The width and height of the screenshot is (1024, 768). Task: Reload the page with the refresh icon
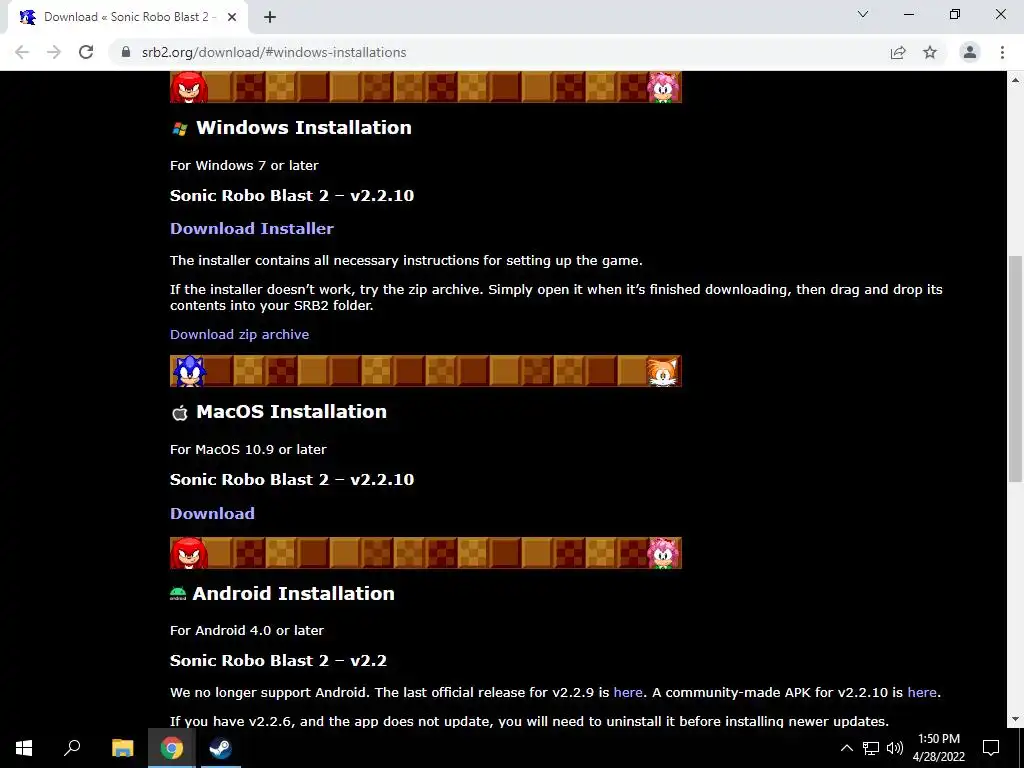pos(86,52)
